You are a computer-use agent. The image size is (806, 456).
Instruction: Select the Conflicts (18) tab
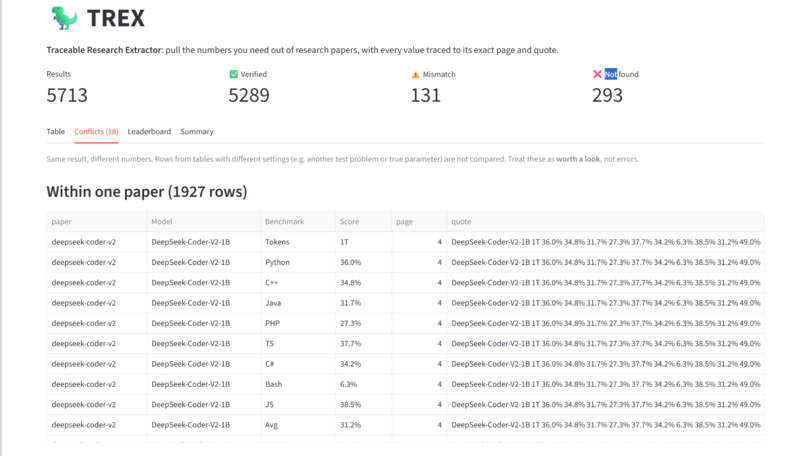tap(96, 132)
